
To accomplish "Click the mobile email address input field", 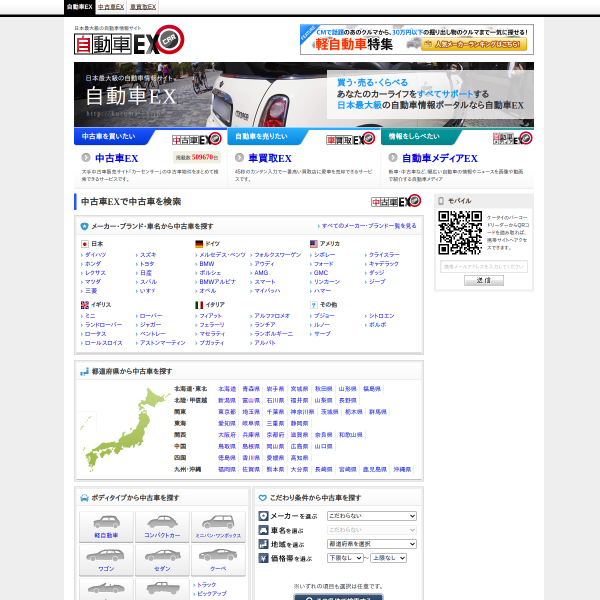I will click(x=484, y=267).
